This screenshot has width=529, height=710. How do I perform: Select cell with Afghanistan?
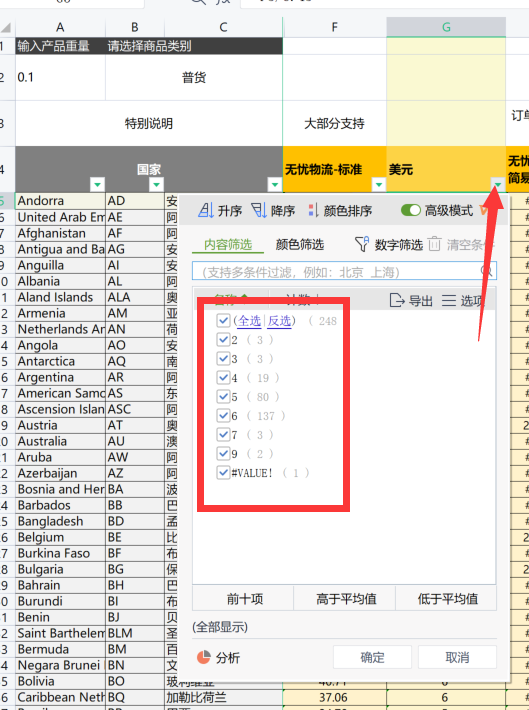(x=60, y=233)
